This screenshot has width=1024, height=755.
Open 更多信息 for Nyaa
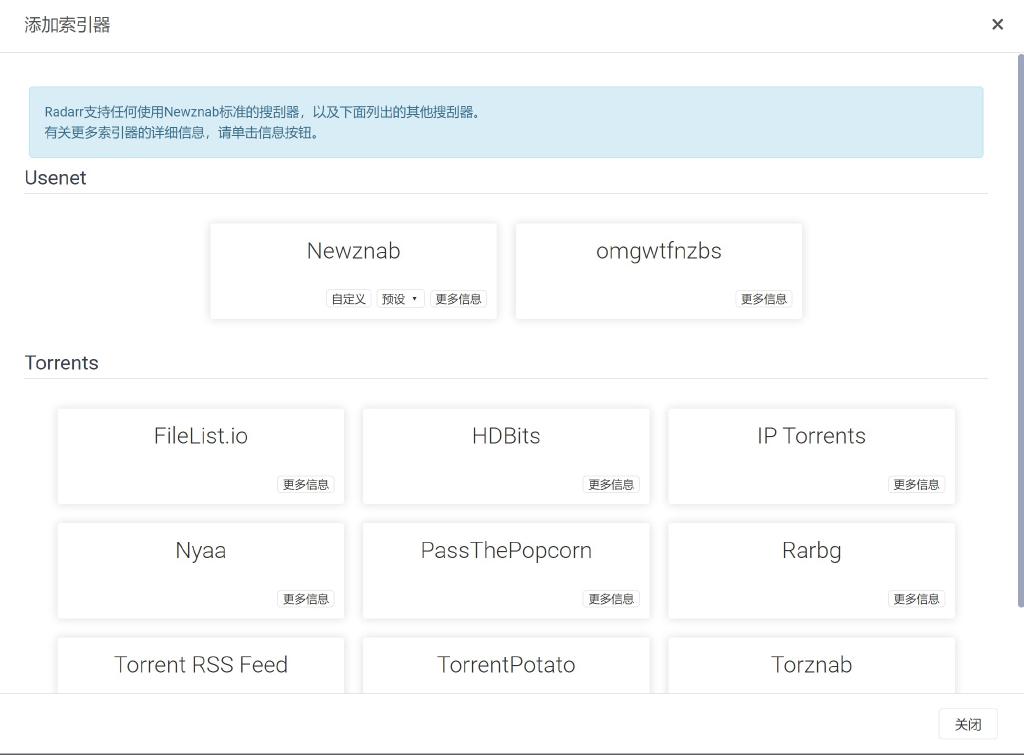pos(306,599)
